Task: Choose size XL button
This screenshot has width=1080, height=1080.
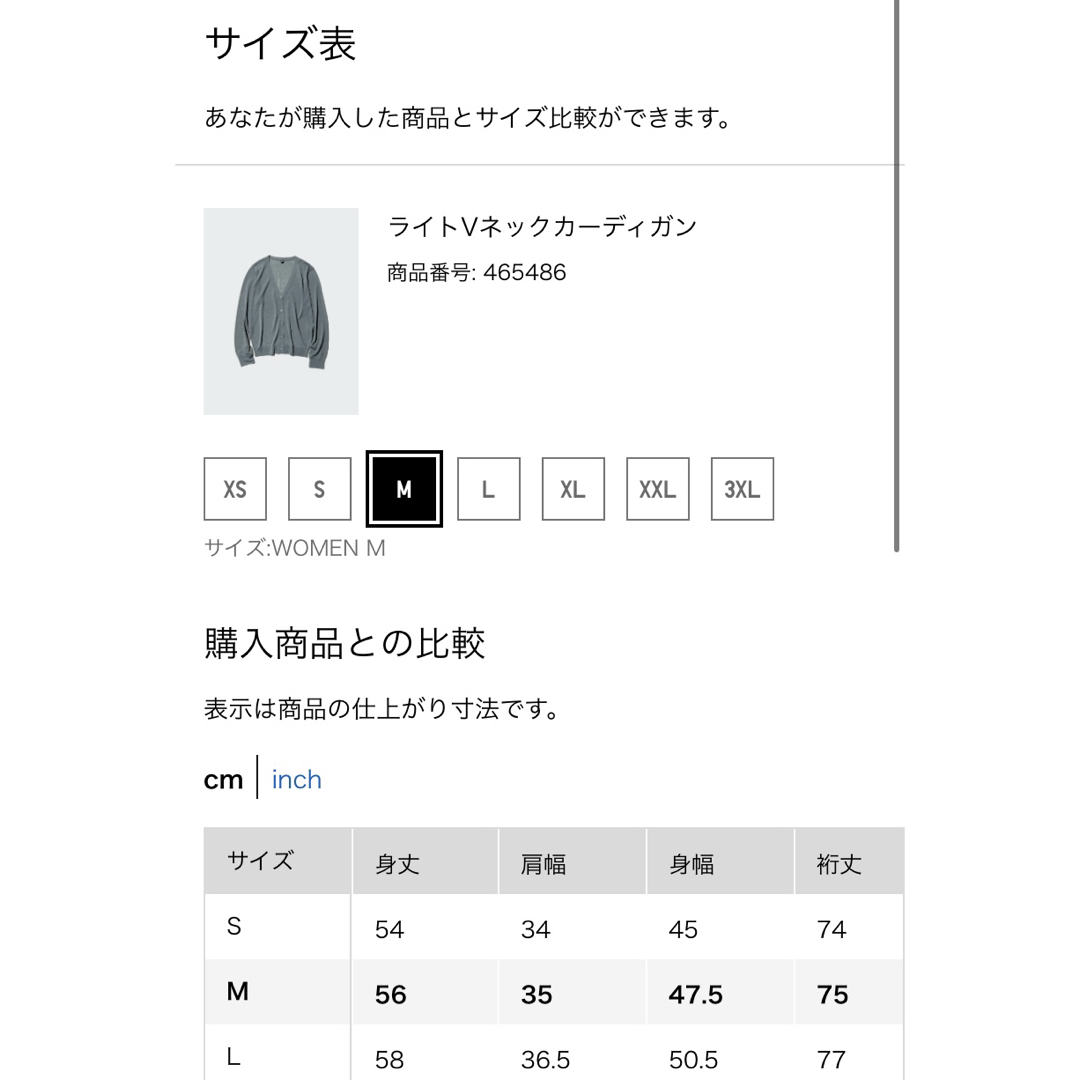Action: (573, 489)
